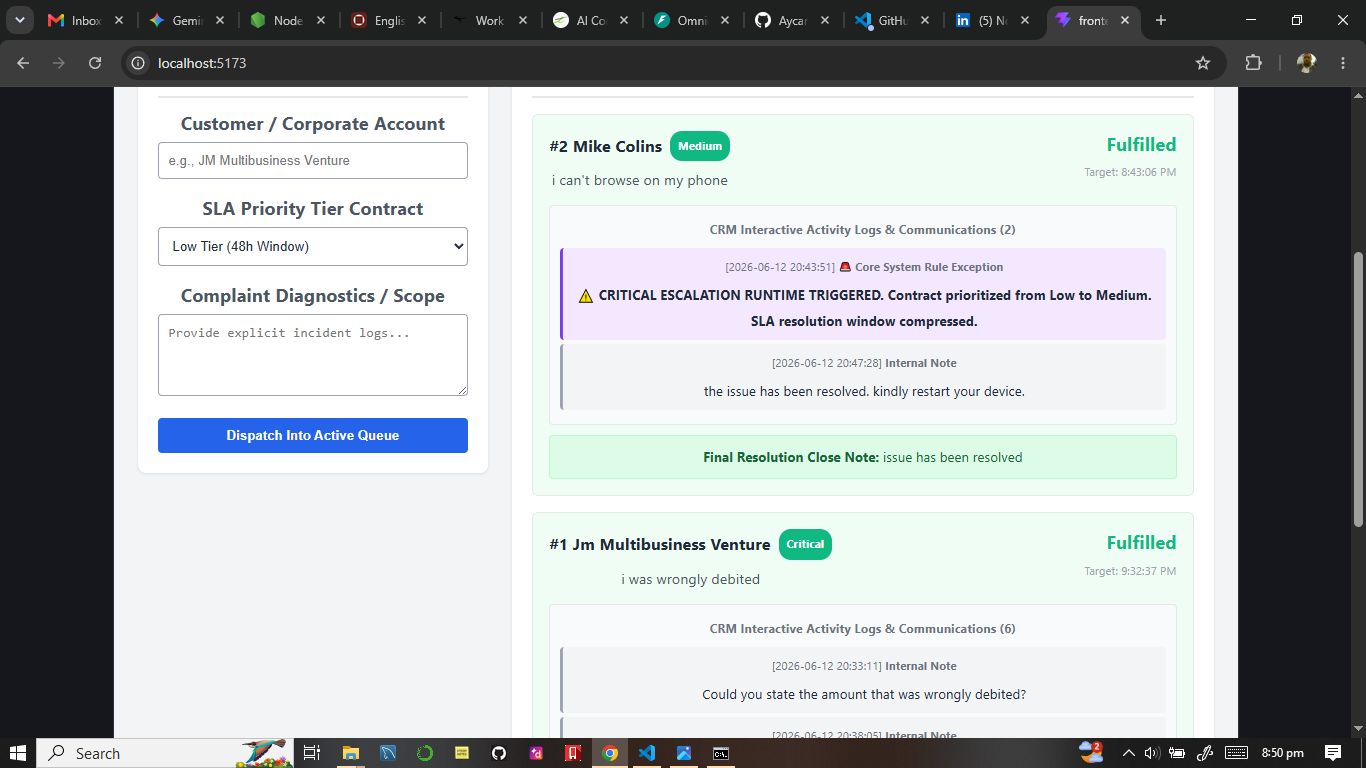Open the sticky notes taskbar icon
1366x768 pixels.
(x=461, y=753)
